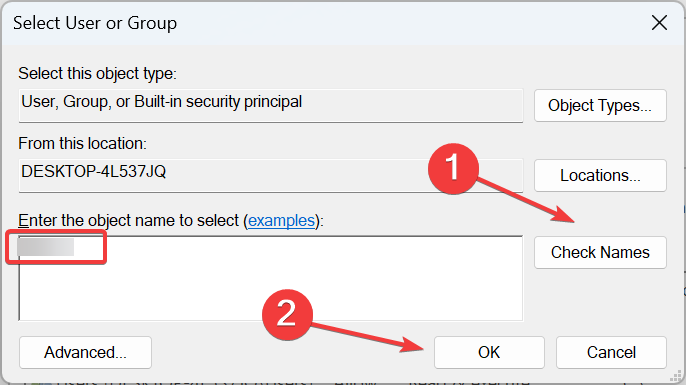Click the "Select this object type:" label

click(97, 74)
